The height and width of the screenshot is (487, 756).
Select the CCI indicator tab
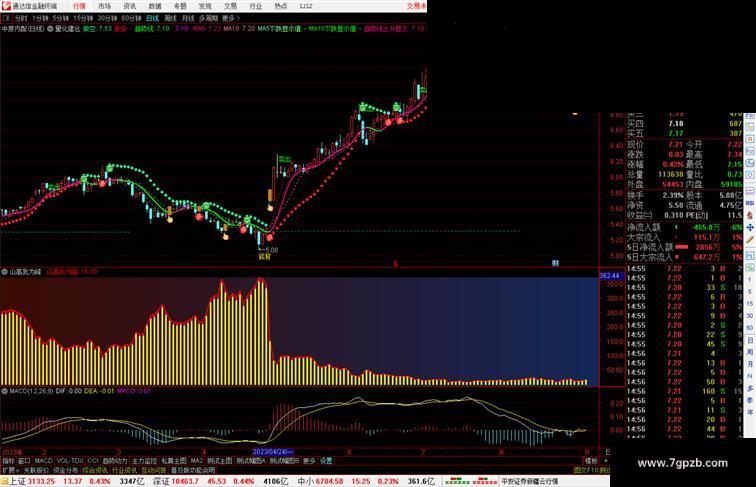93,461
